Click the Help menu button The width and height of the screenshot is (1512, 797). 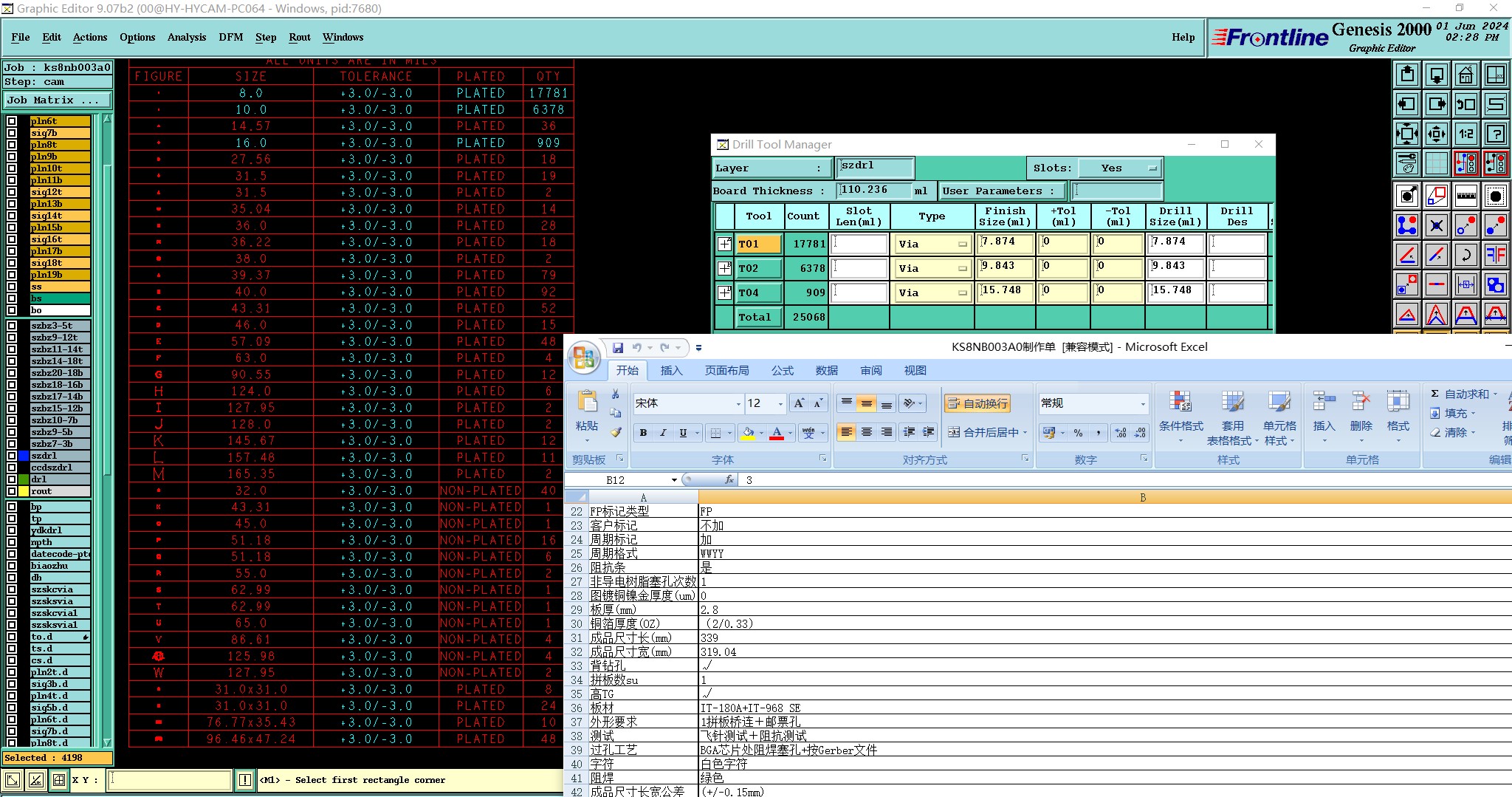click(x=1183, y=37)
